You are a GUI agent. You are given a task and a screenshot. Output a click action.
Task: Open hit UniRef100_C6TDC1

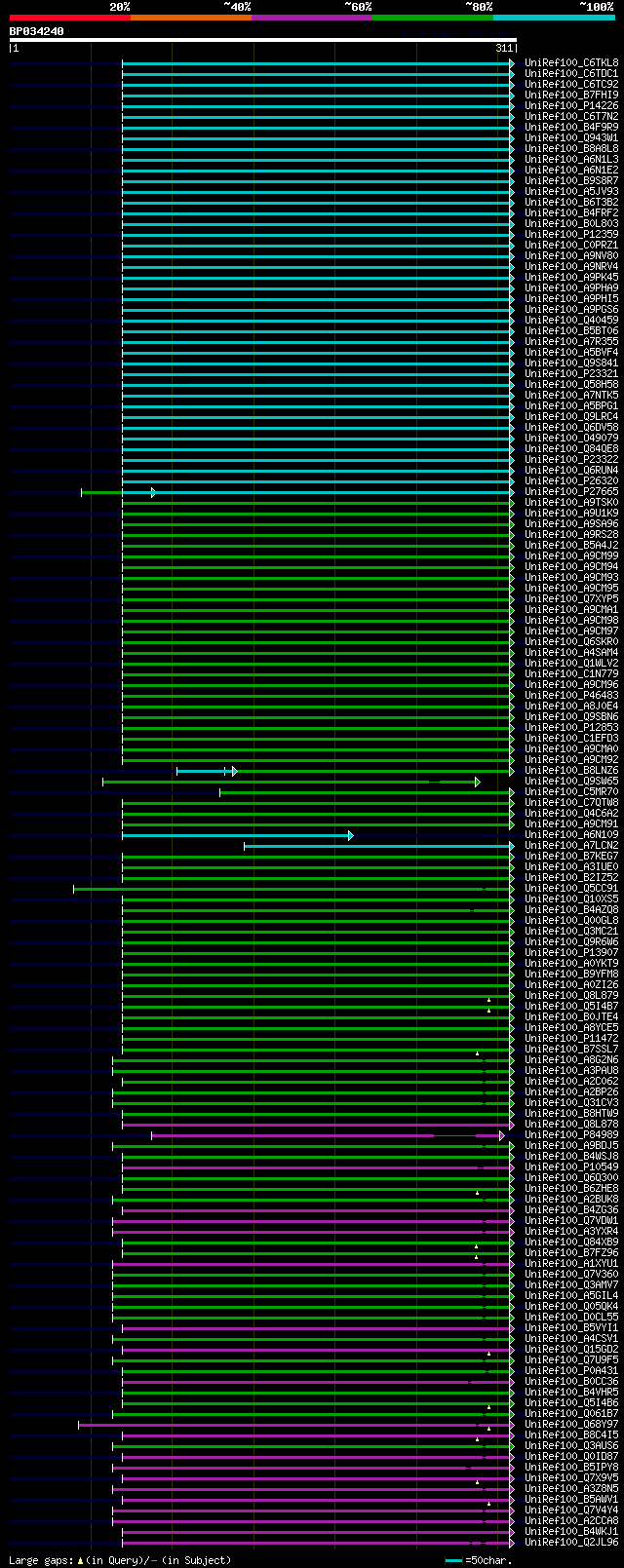(571, 73)
